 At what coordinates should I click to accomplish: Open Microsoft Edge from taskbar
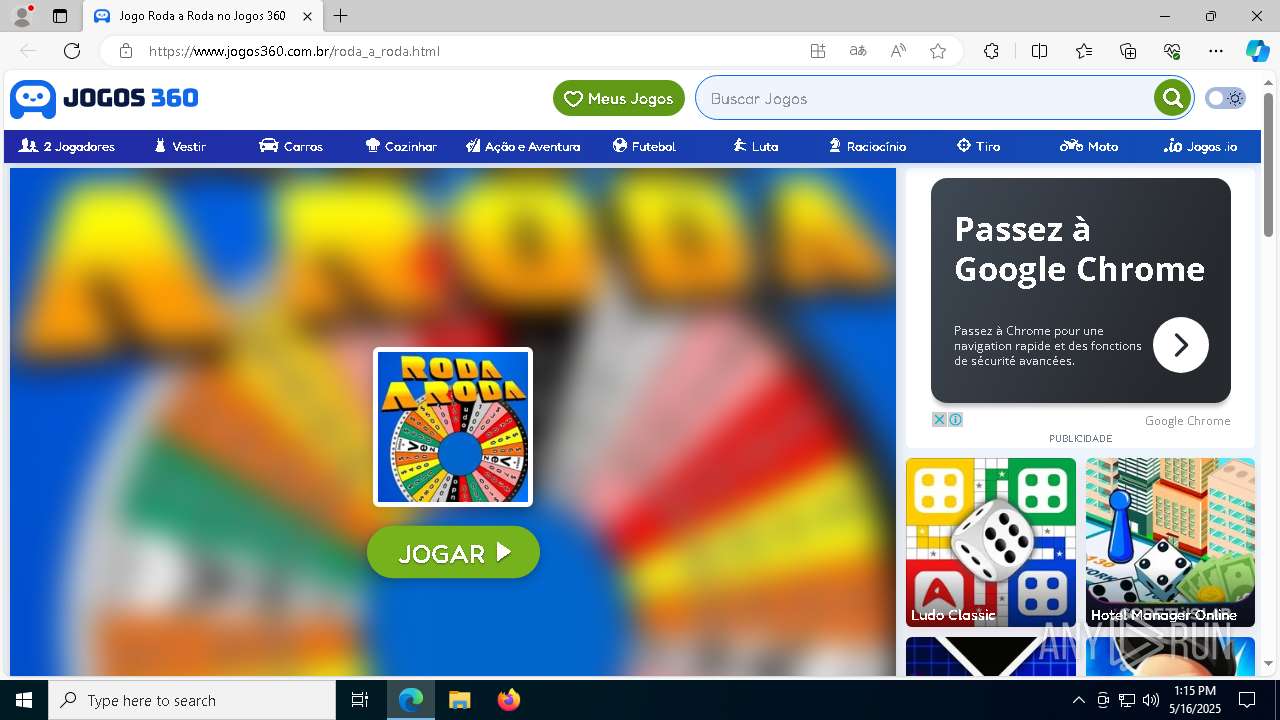pos(411,700)
